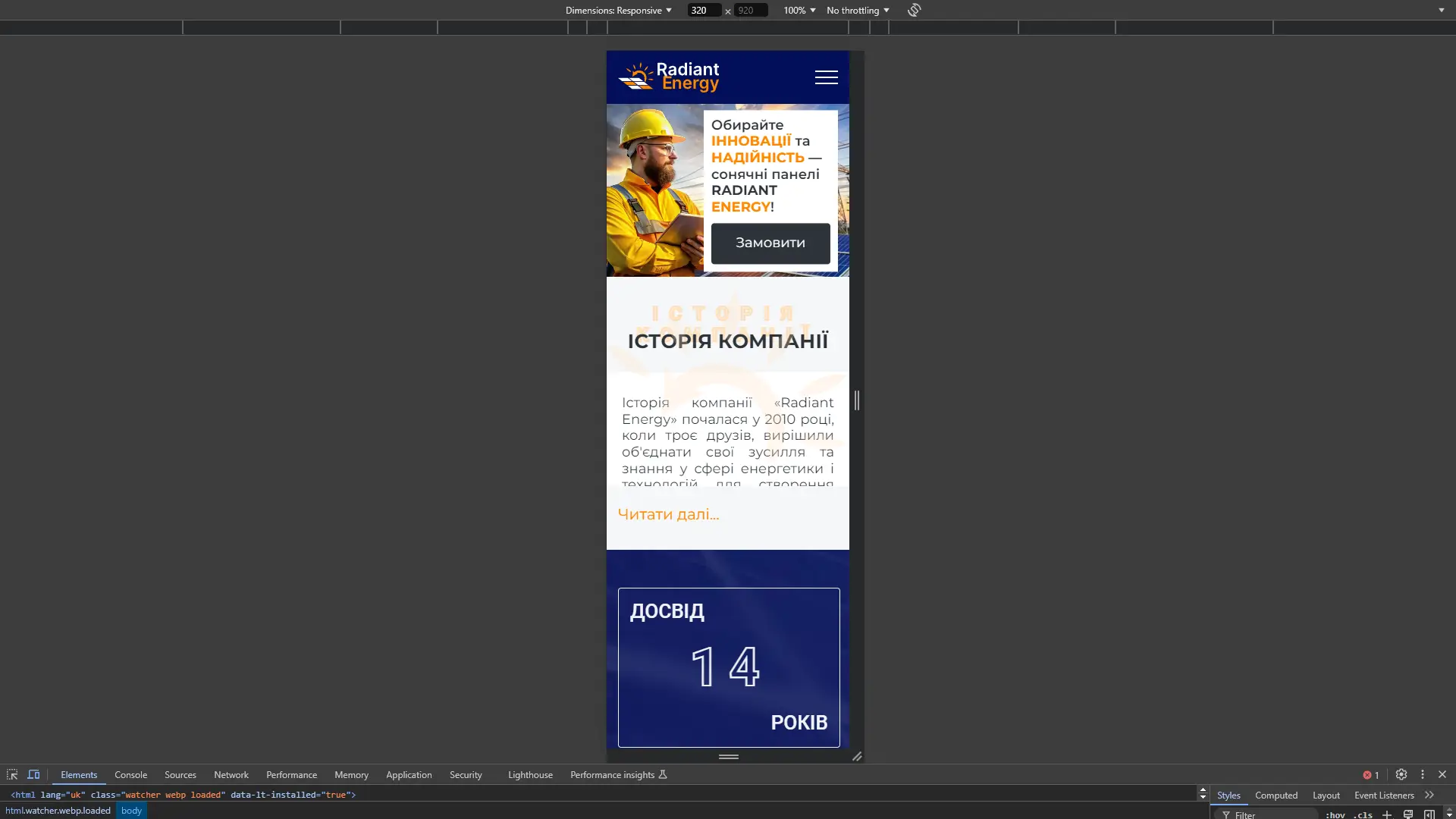
Task: Open the Performance insights tab
Action: [618, 774]
